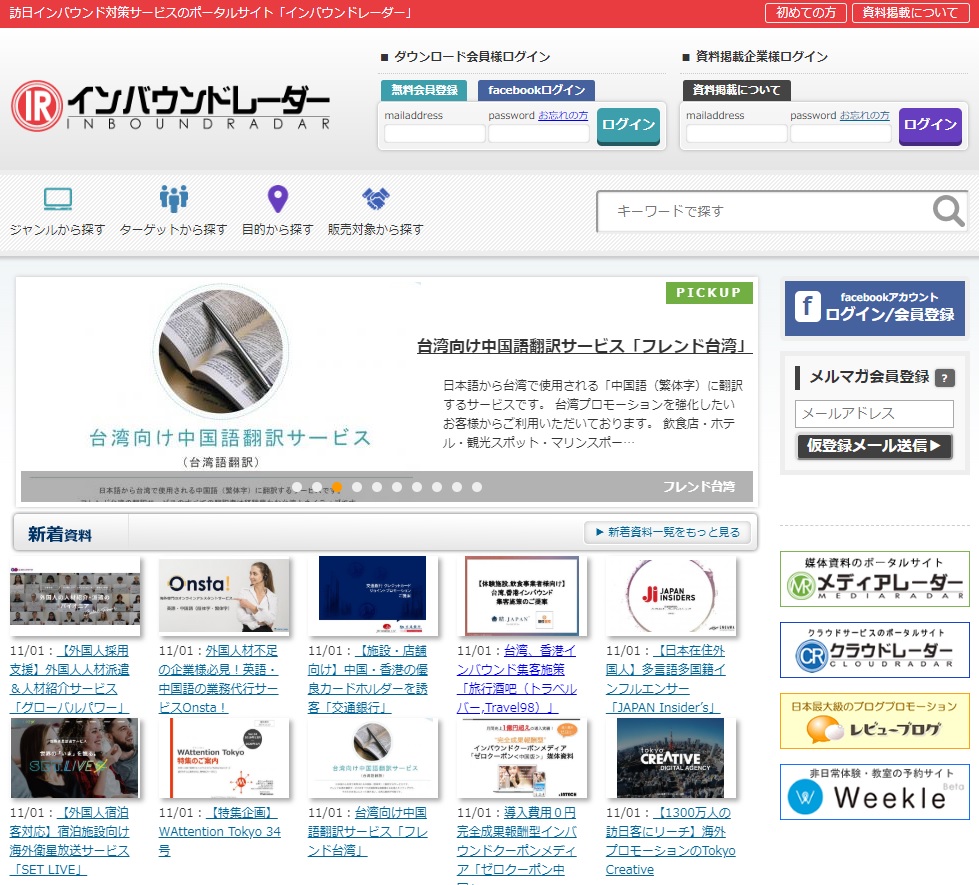Click purple ログイン button for companies
Image resolution: width=979 pixels, height=885 pixels.
(930, 126)
